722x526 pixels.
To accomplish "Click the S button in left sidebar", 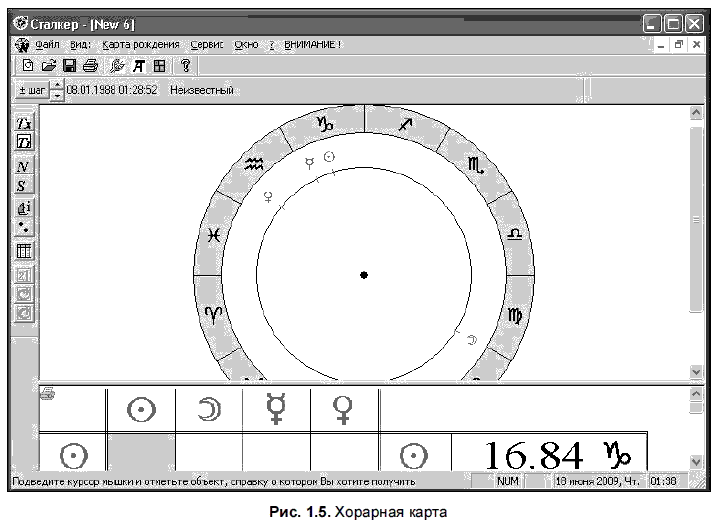I will [25, 185].
